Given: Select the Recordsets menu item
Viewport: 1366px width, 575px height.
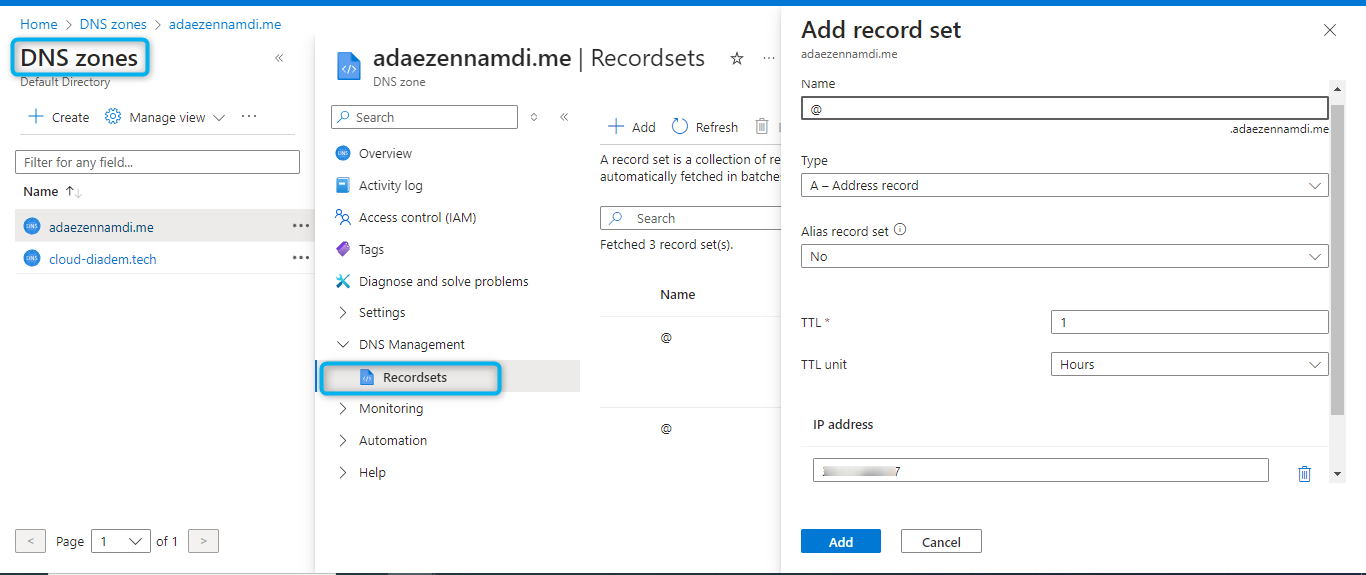Looking at the screenshot, I should click(x=414, y=378).
